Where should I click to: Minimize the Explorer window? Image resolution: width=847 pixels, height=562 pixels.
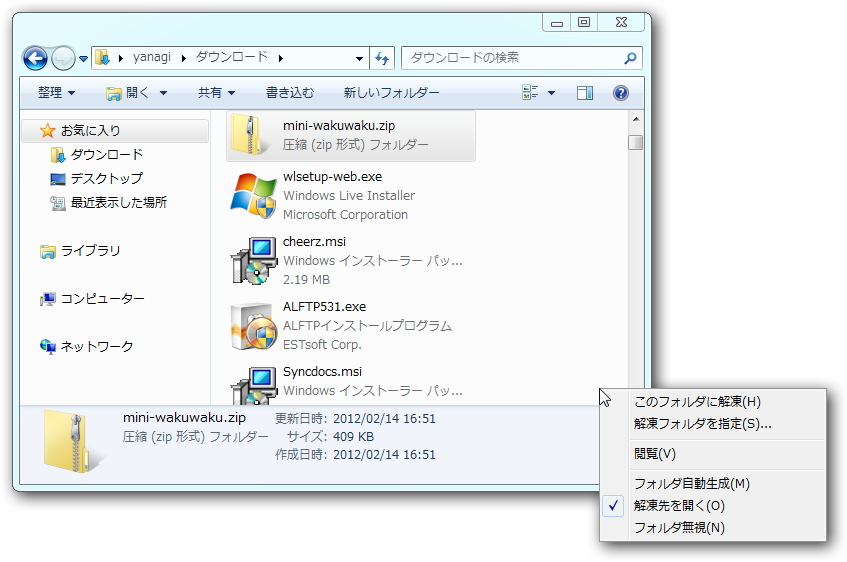[x=557, y=23]
